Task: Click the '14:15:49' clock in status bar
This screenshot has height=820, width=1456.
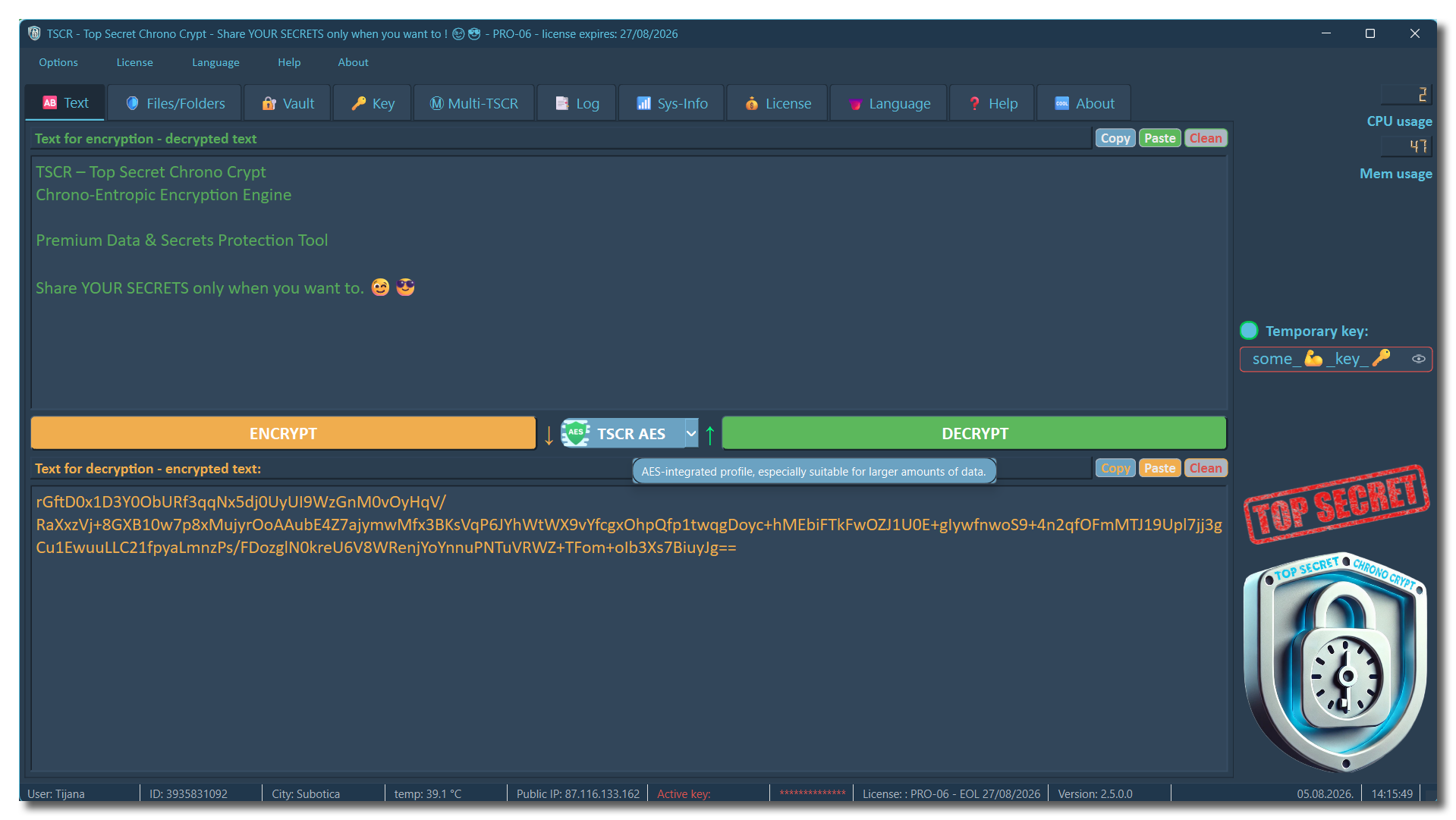Action: 1392,793
